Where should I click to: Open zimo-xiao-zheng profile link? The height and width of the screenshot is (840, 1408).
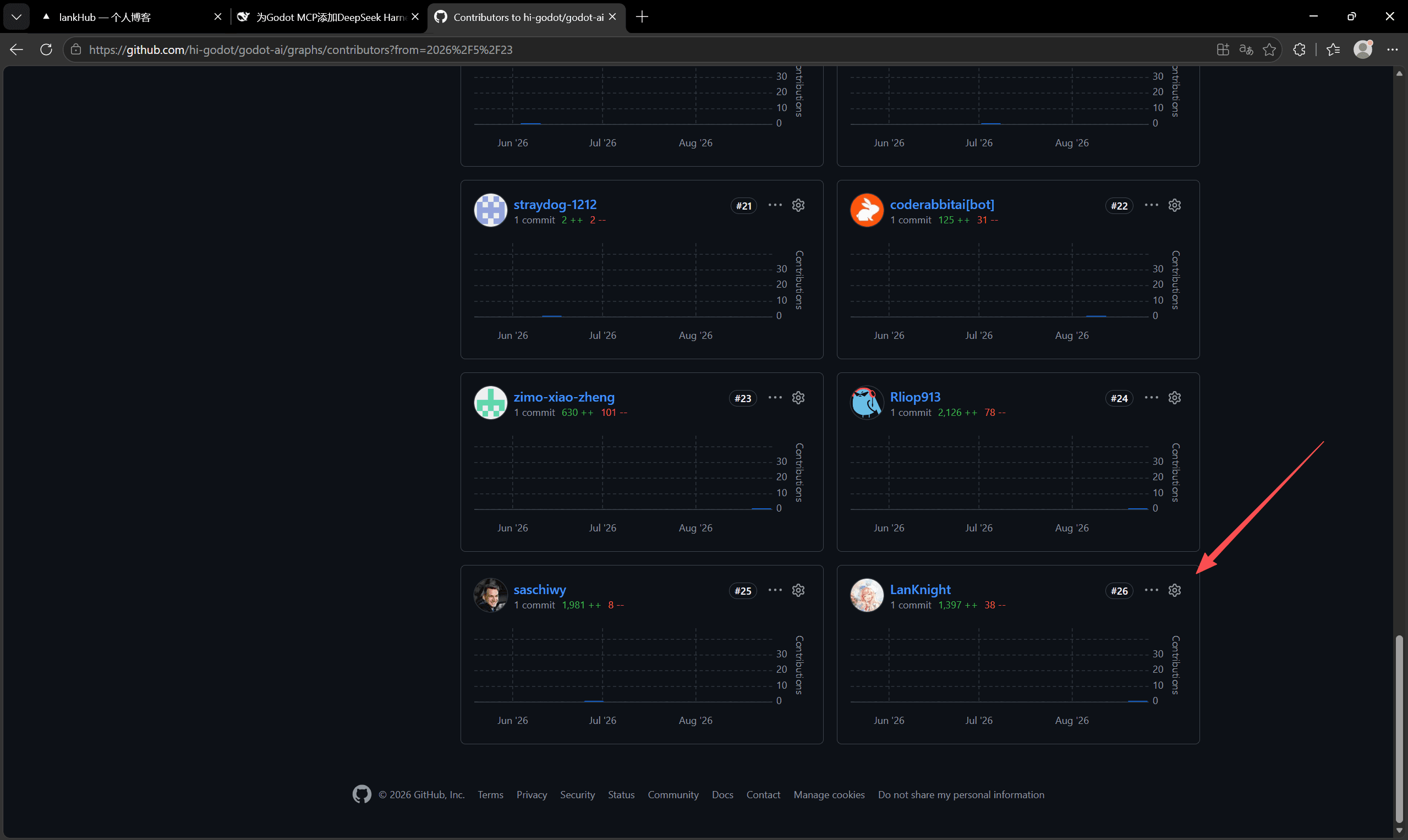pyautogui.click(x=564, y=397)
